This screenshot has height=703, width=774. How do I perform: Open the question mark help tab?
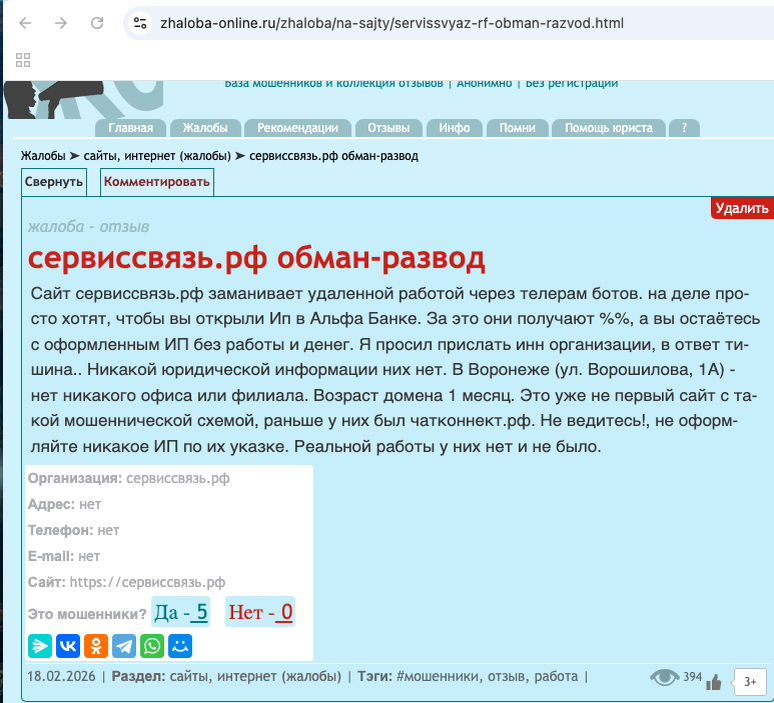684,128
